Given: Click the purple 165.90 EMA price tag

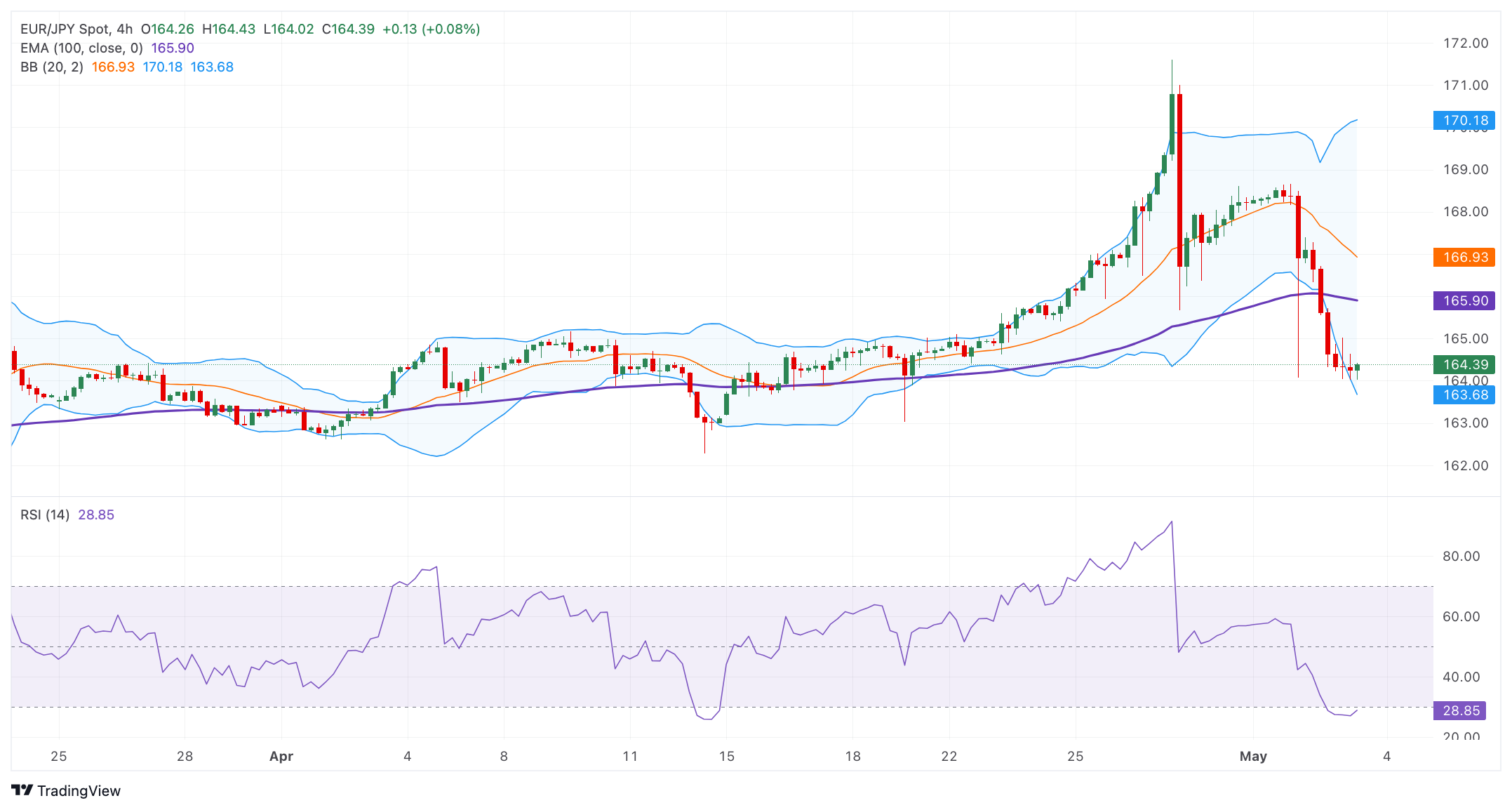Looking at the screenshot, I should pos(1464,301).
